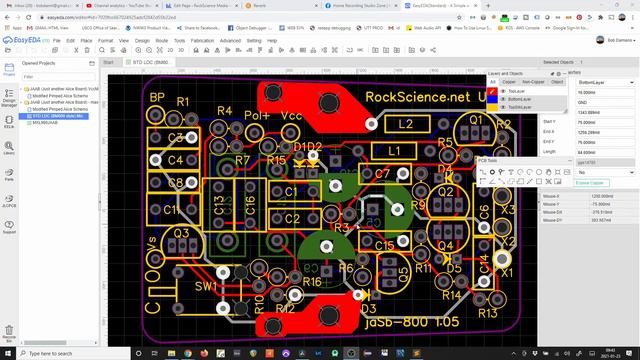640x360 pixels.
Task: Select the Dimension tool in PCB Tools
Action: coord(529,181)
